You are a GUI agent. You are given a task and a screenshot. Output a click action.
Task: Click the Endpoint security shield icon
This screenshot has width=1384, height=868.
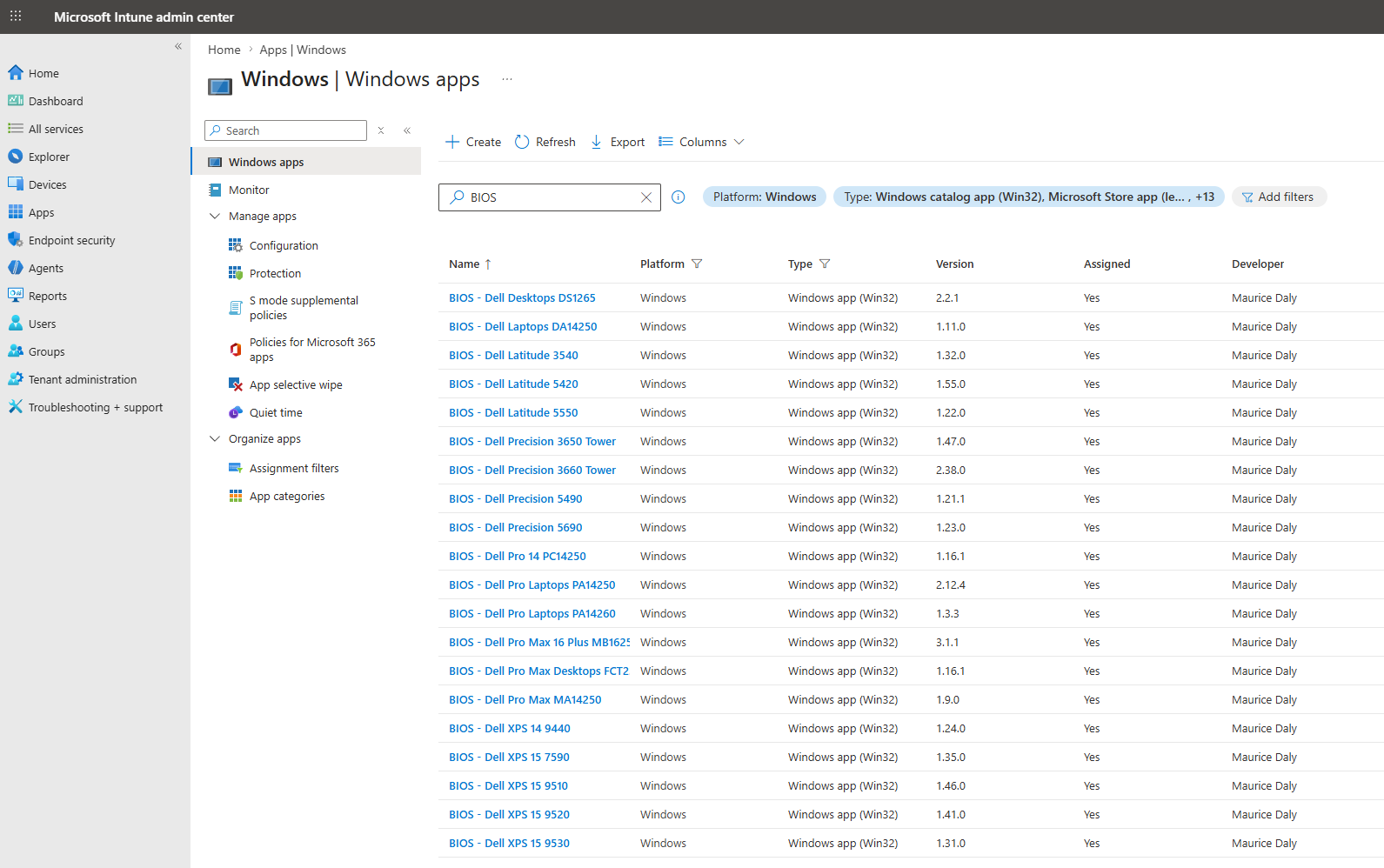(x=16, y=240)
